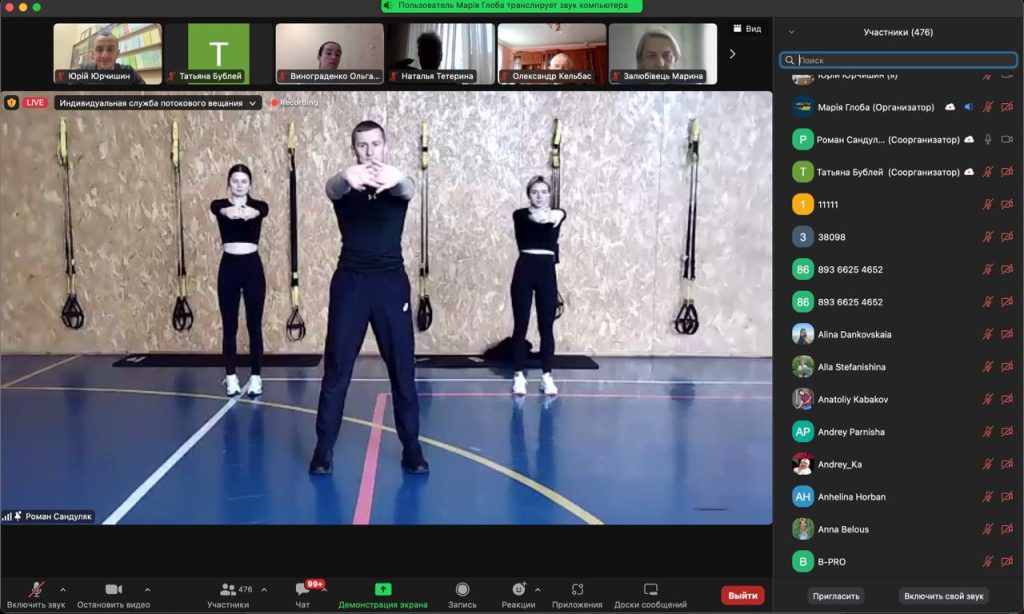Open the Чат panel with 99+ badge
Screen dimensions: 1024x614
(302, 589)
